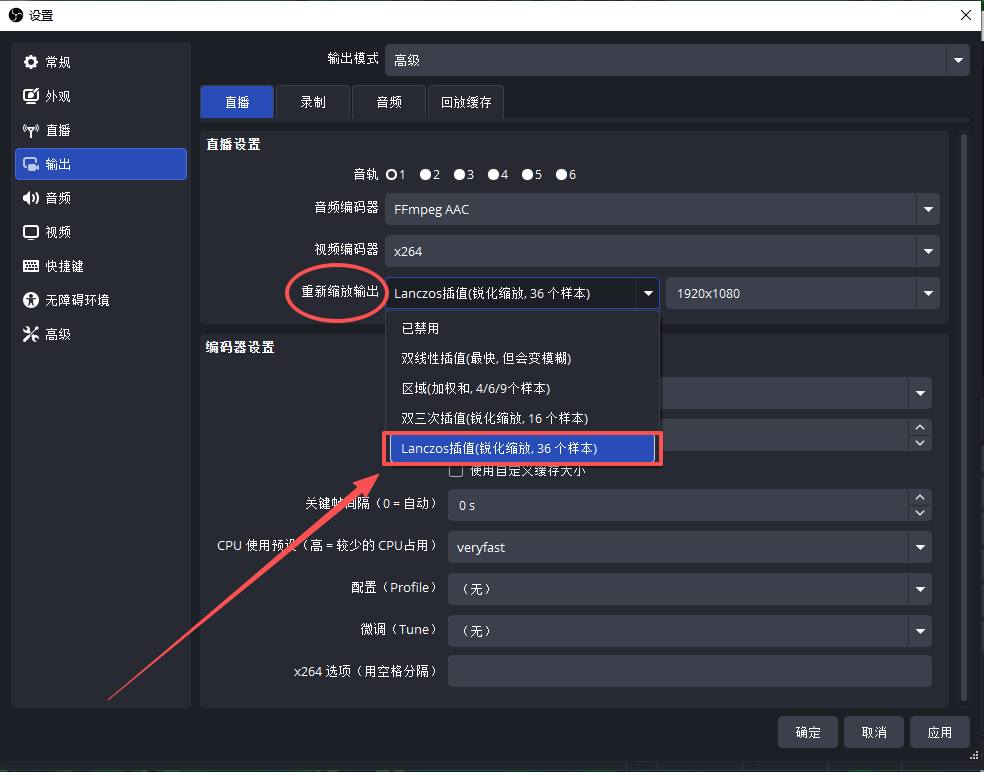Click the 音频 speaker icon in sidebar

pos(30,198)
